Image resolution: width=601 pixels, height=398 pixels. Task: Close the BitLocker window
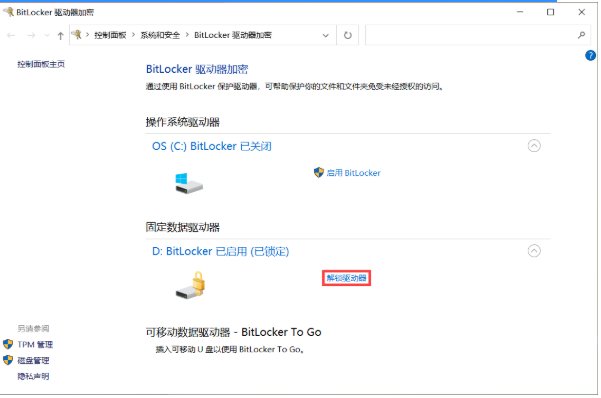tap(581, 12)
